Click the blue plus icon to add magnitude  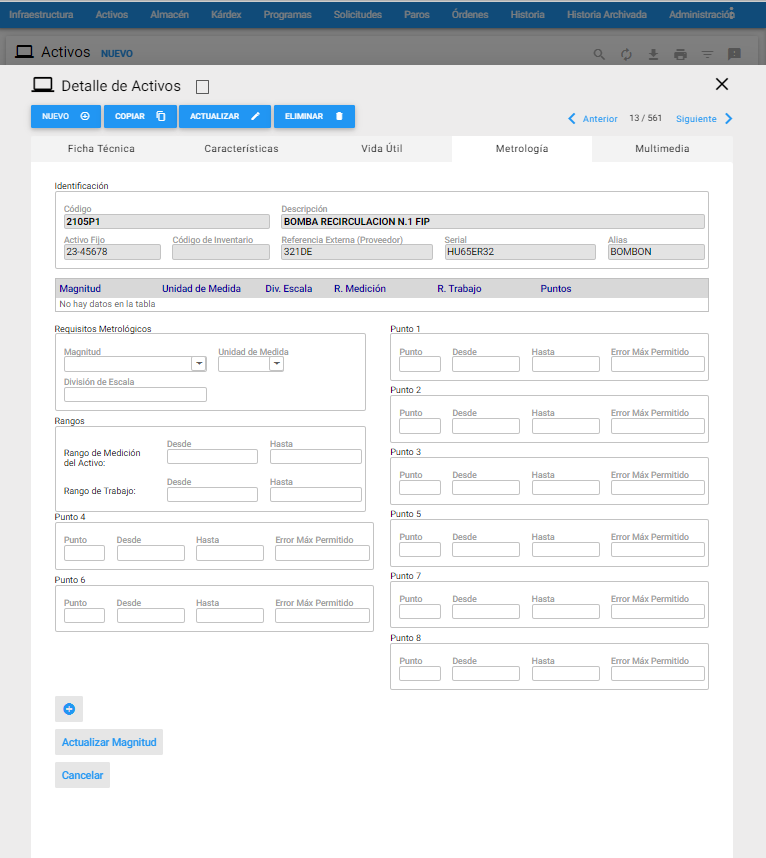pos(69,709)
